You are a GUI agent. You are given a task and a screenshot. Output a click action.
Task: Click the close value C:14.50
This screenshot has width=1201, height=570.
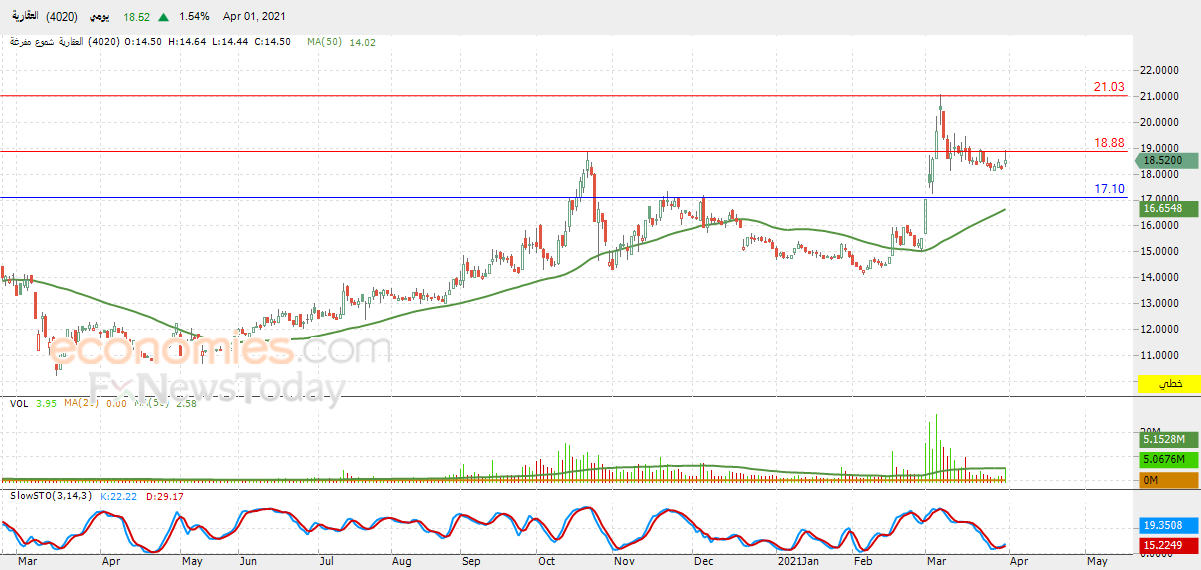click(273, 42)
